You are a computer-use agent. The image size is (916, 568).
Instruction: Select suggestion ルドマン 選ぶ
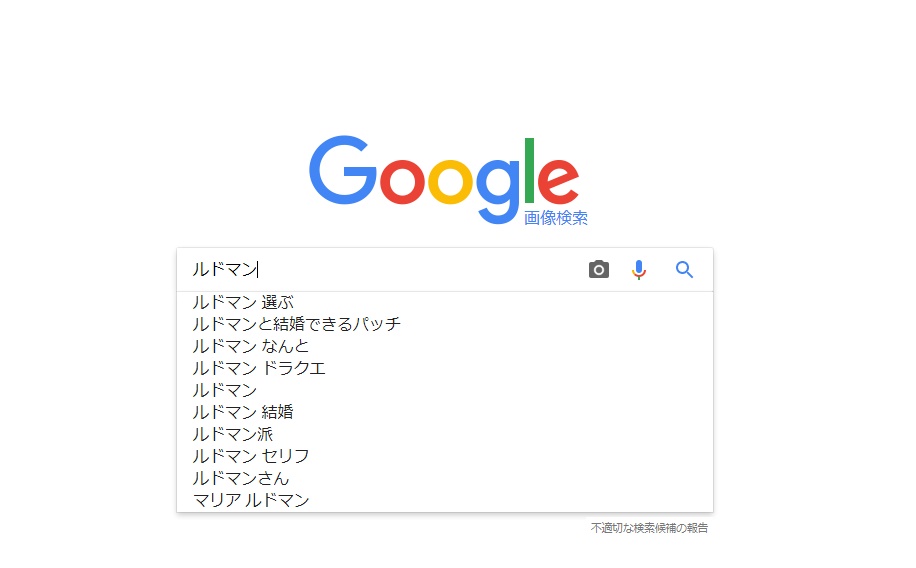pos(243,302)
